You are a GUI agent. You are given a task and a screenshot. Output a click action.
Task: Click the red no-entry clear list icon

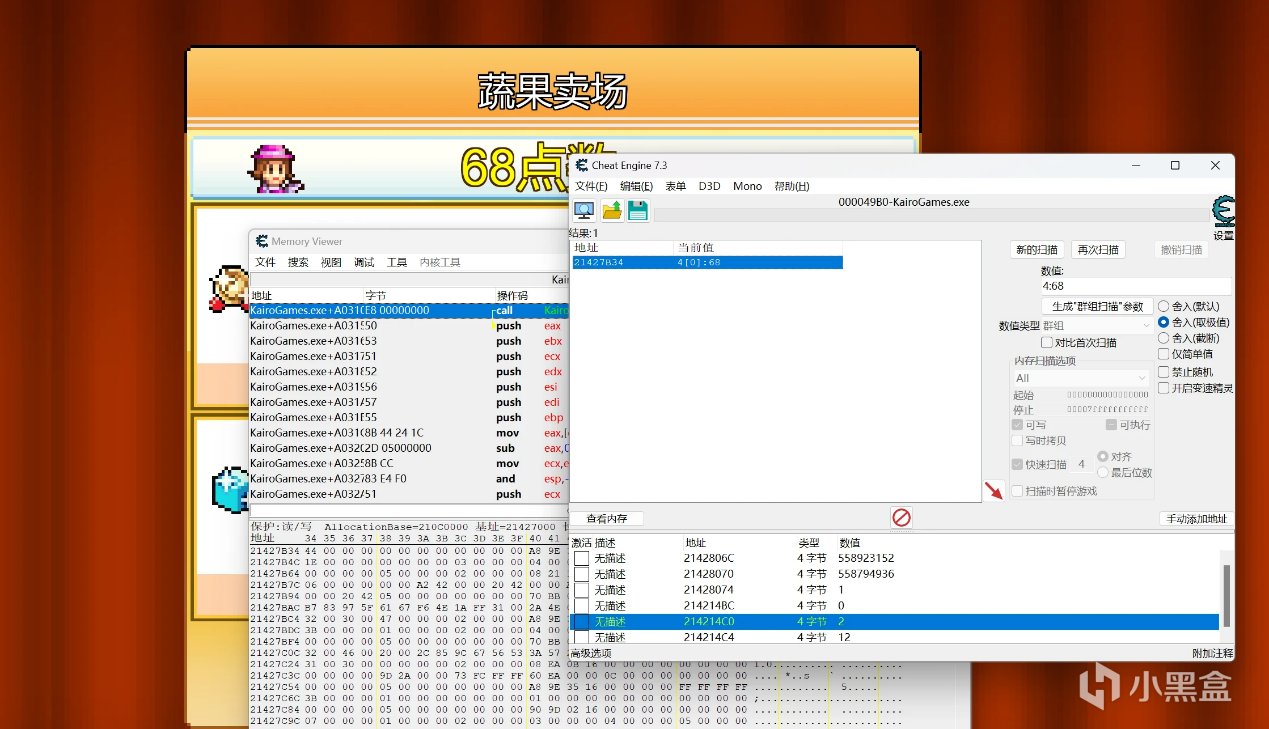point(901,517)
